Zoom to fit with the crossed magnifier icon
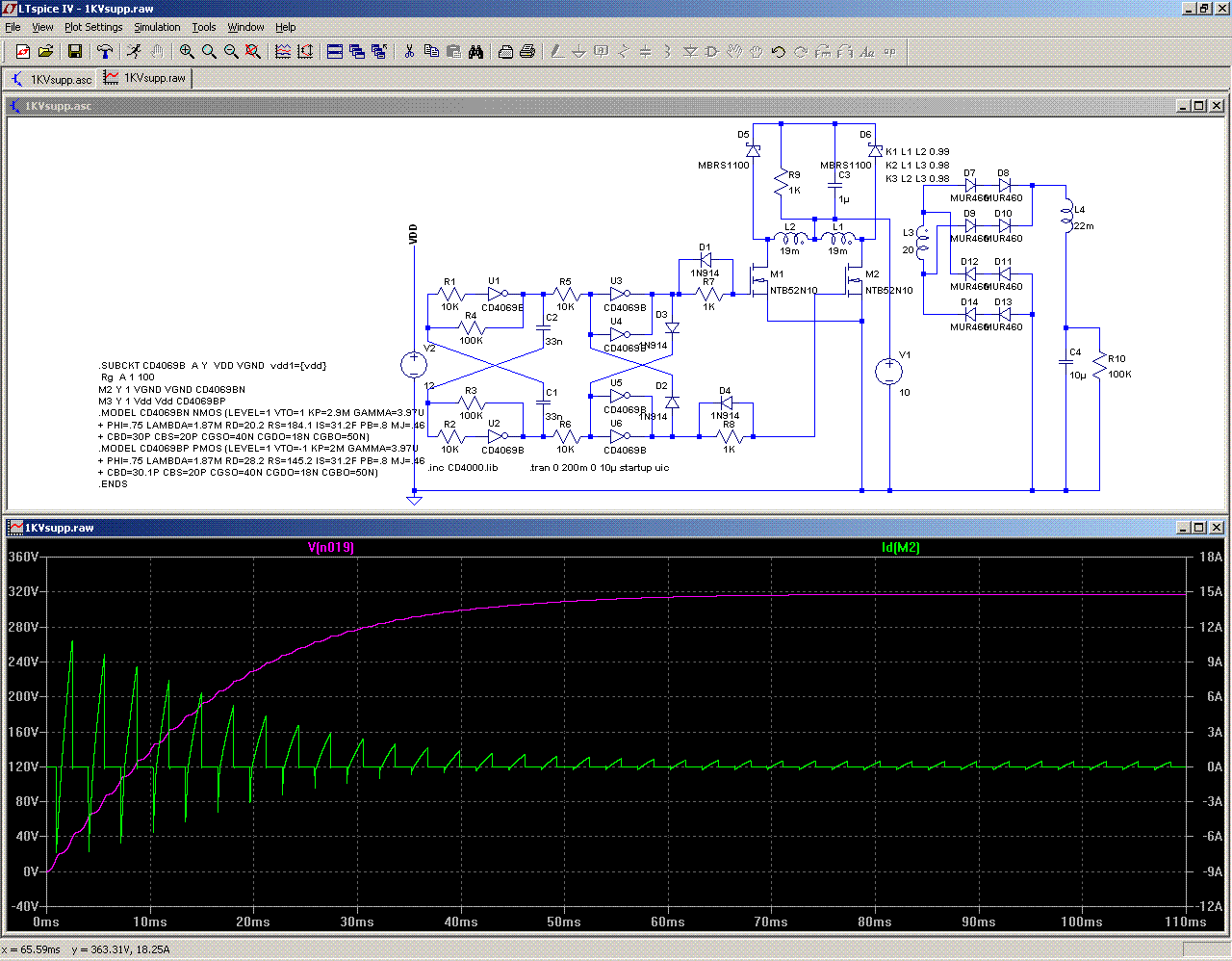Screen dimensions: 1232x961 click(x=253, y=52)
